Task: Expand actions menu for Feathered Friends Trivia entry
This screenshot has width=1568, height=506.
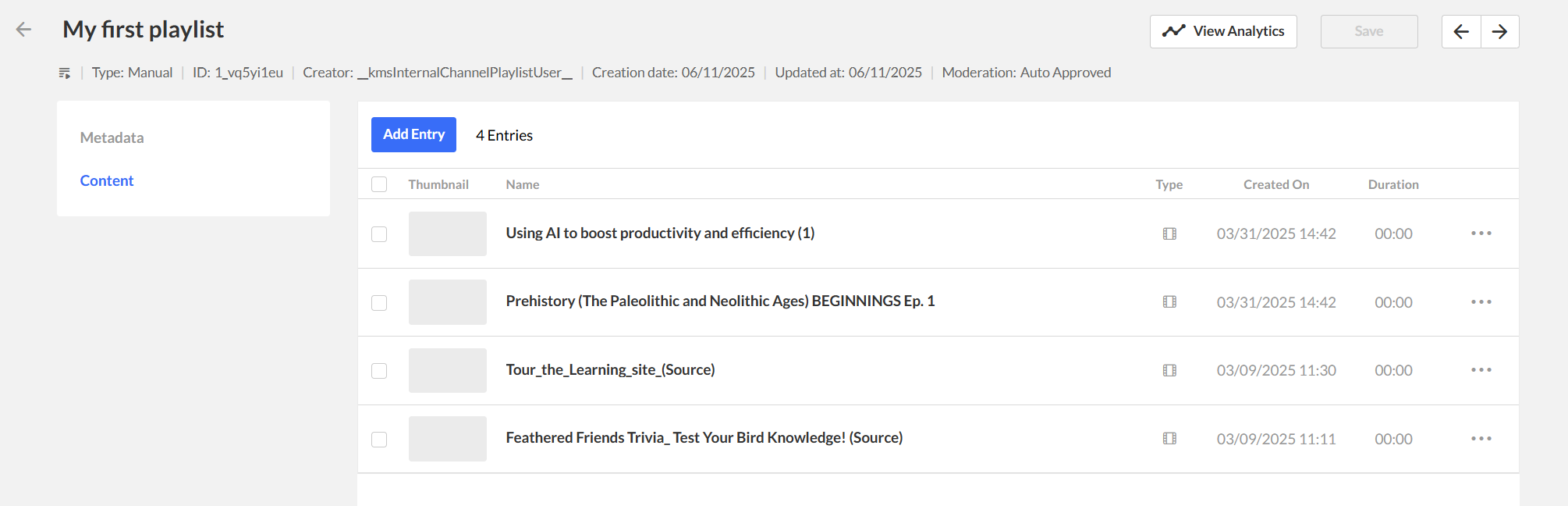Action: coord(1481,439)
